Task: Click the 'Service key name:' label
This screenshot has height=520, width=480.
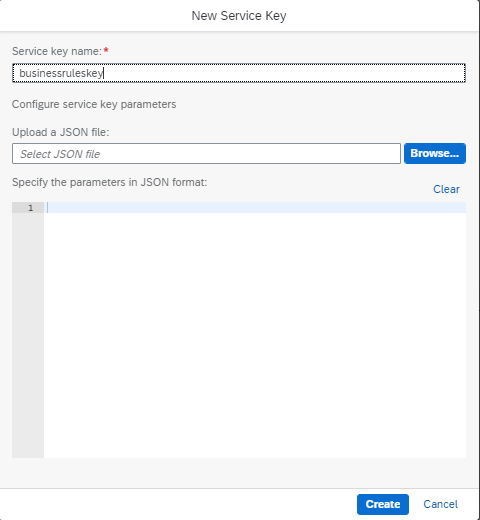Action: click(x=57, y=51)
